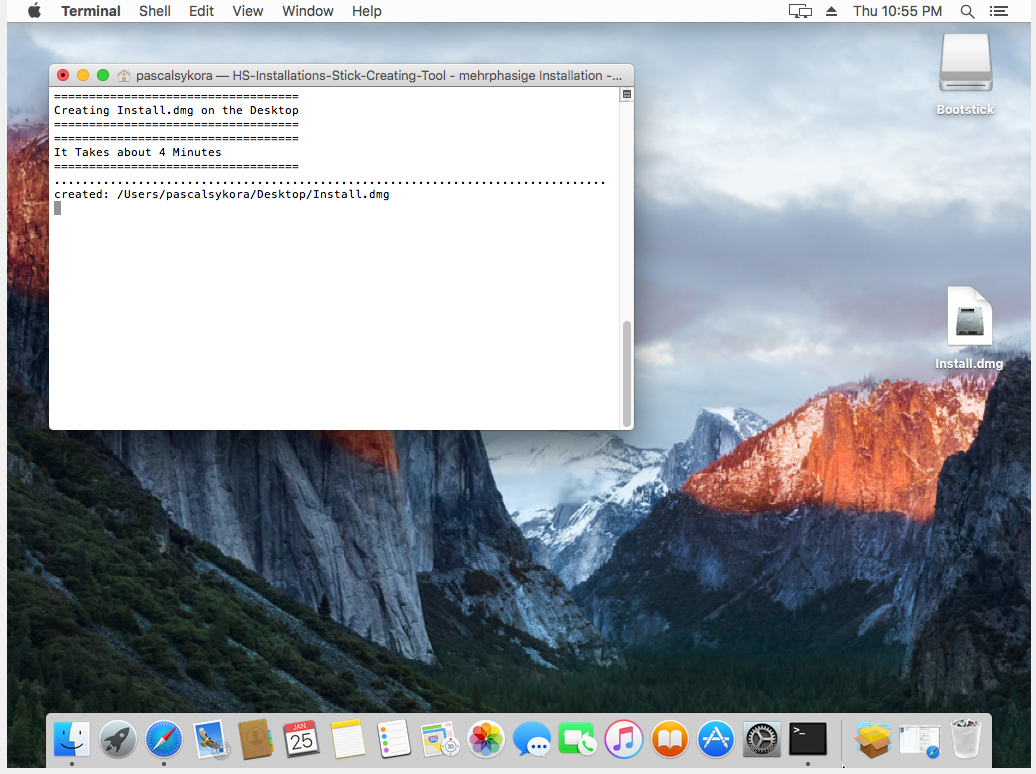Viewport: 1036px width, 774px height.
Task: Open the Terminal application menu
Action: pos(91,11)
